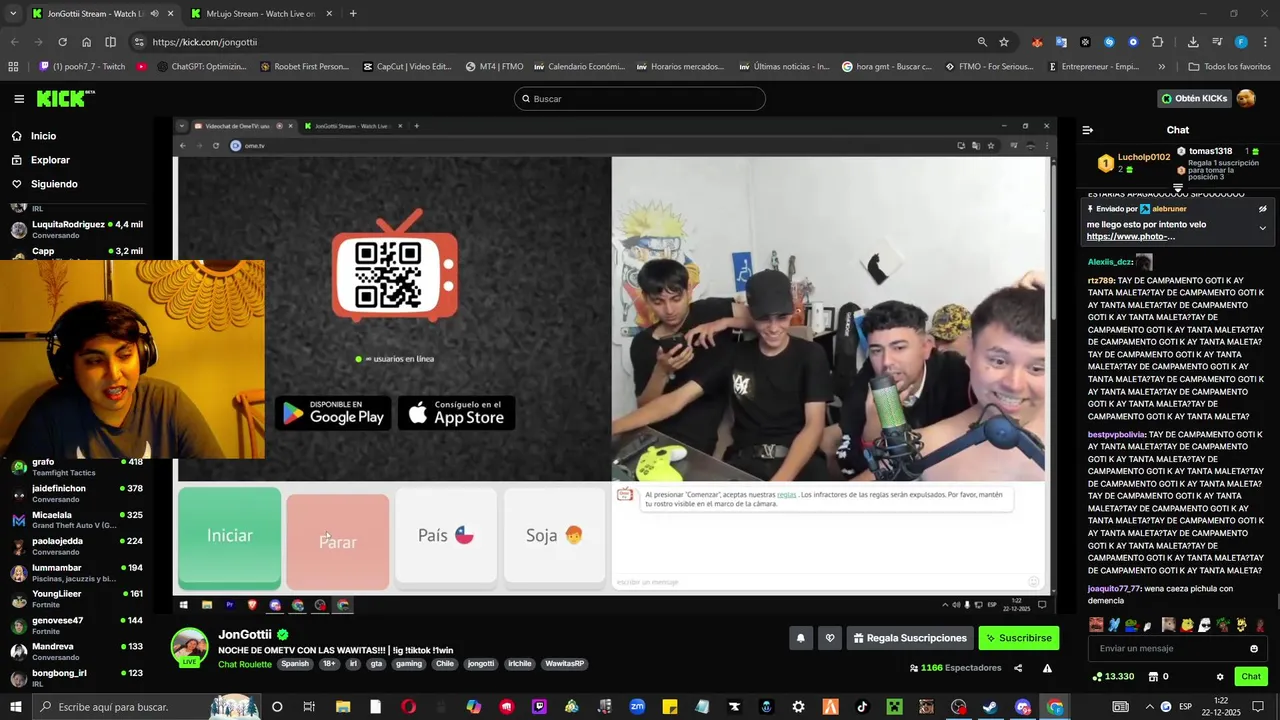Bookmark this page with star icon
This screenshot has height=720, width=1280.
click(x=1004, y=42)
